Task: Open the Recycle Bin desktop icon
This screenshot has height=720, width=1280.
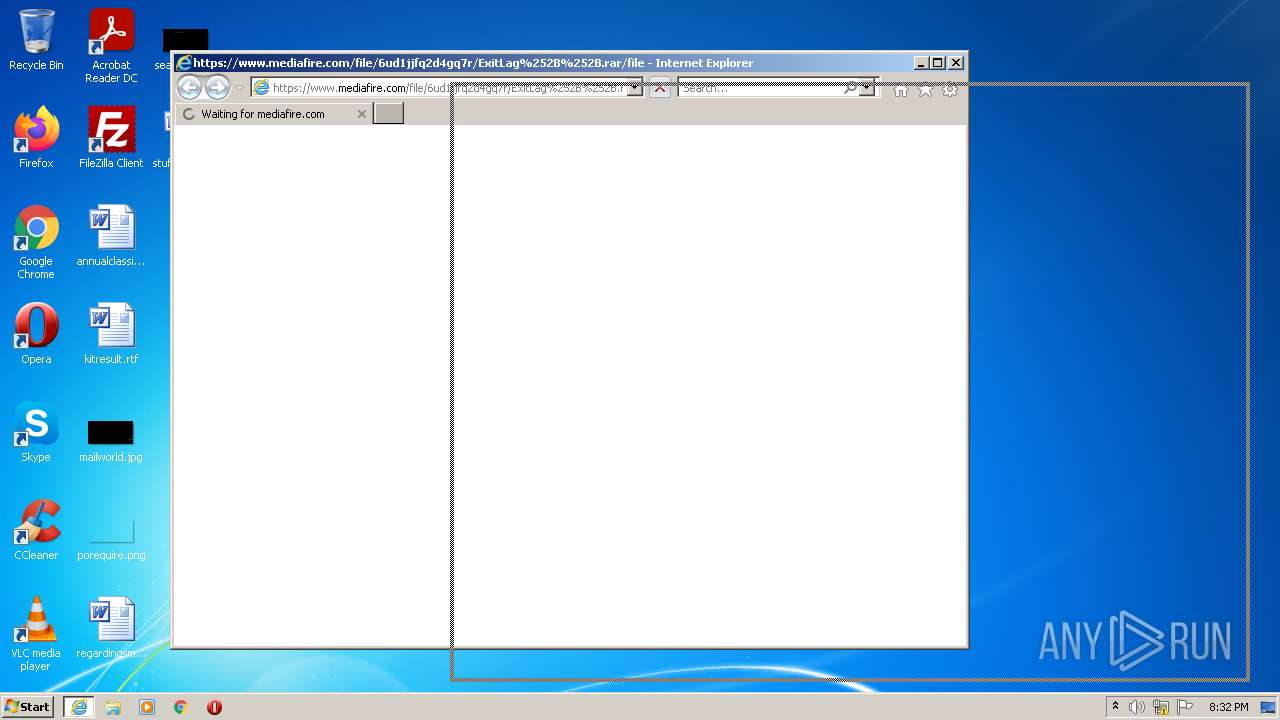Action: click(x=36, y=40)
